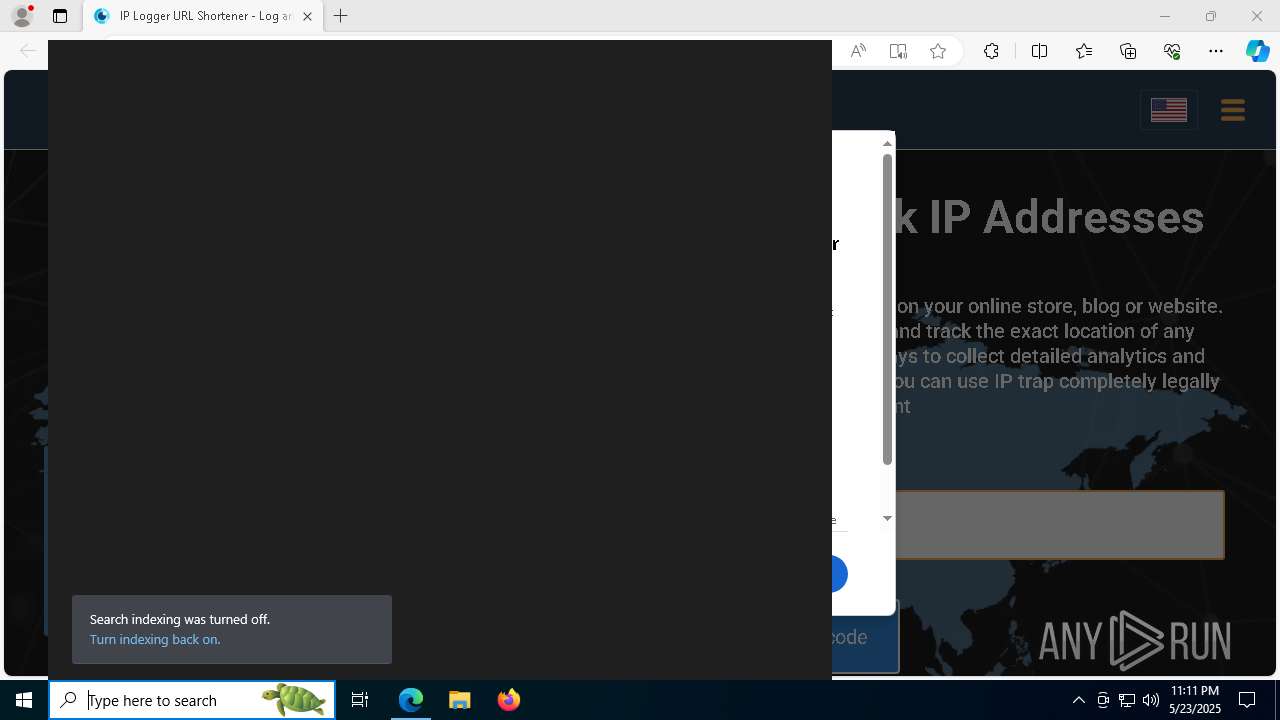Close the IP Logger URL Shortener tab
The height and width of the screenshot is (720, 1280).
click(307, 16)
